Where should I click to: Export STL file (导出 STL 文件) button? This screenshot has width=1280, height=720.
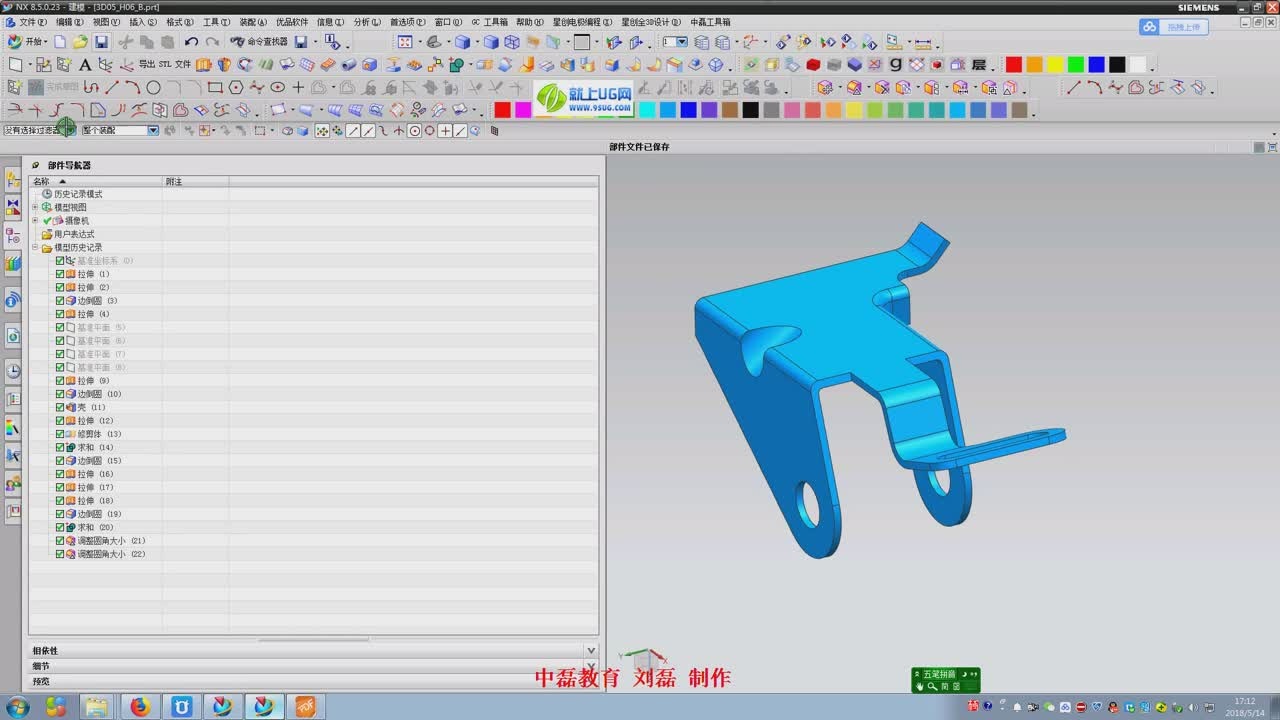164,64
